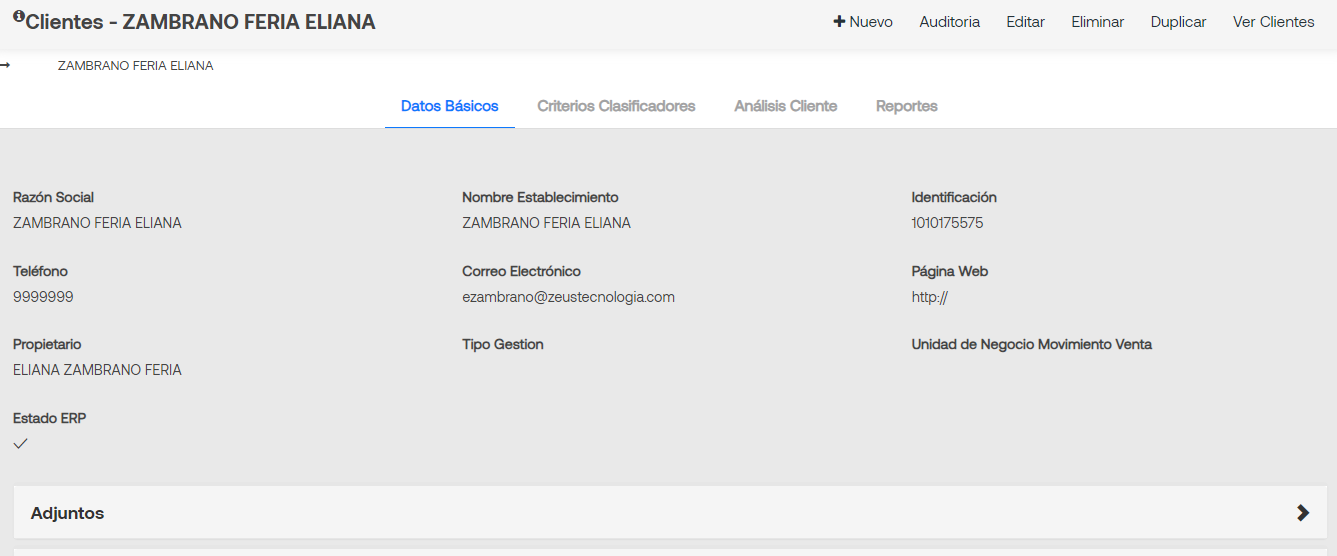This screenshot has height=556, width=1337.
Task: Click the small arrow icon beside breadcrumb
Action: coord(5,66)
